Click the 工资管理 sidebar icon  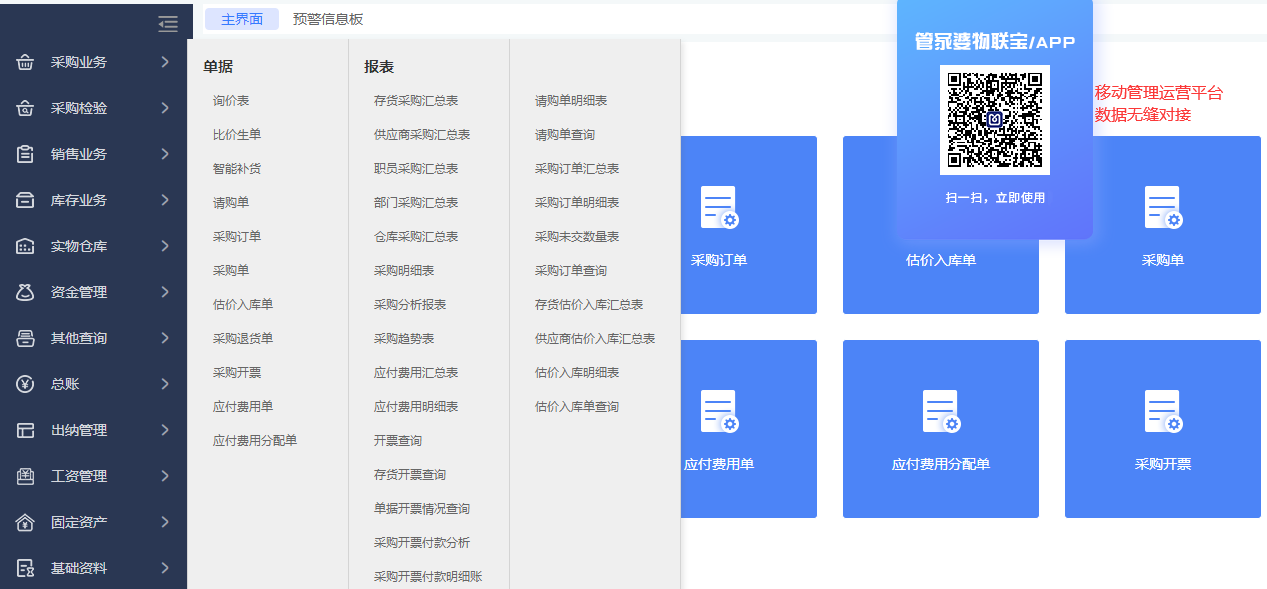click(26, 476)
